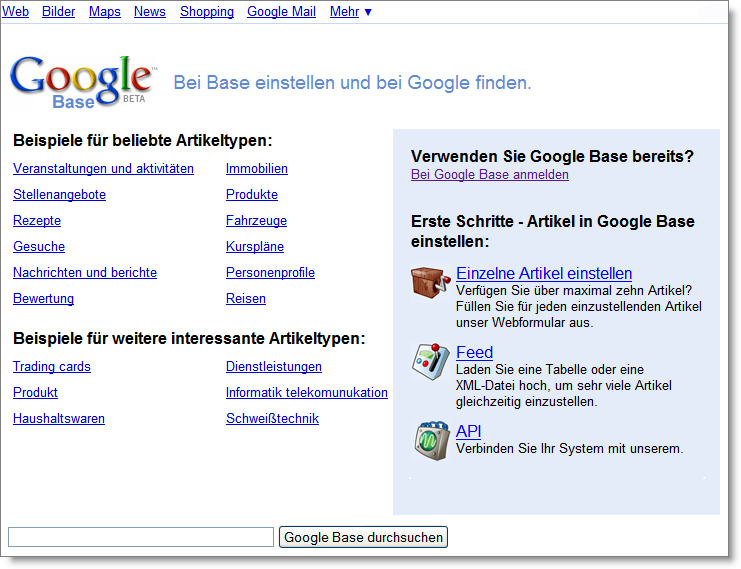This screenshot has height=569, width=741.
Task: Browse the Rezepte category
Action: [37, 221]
